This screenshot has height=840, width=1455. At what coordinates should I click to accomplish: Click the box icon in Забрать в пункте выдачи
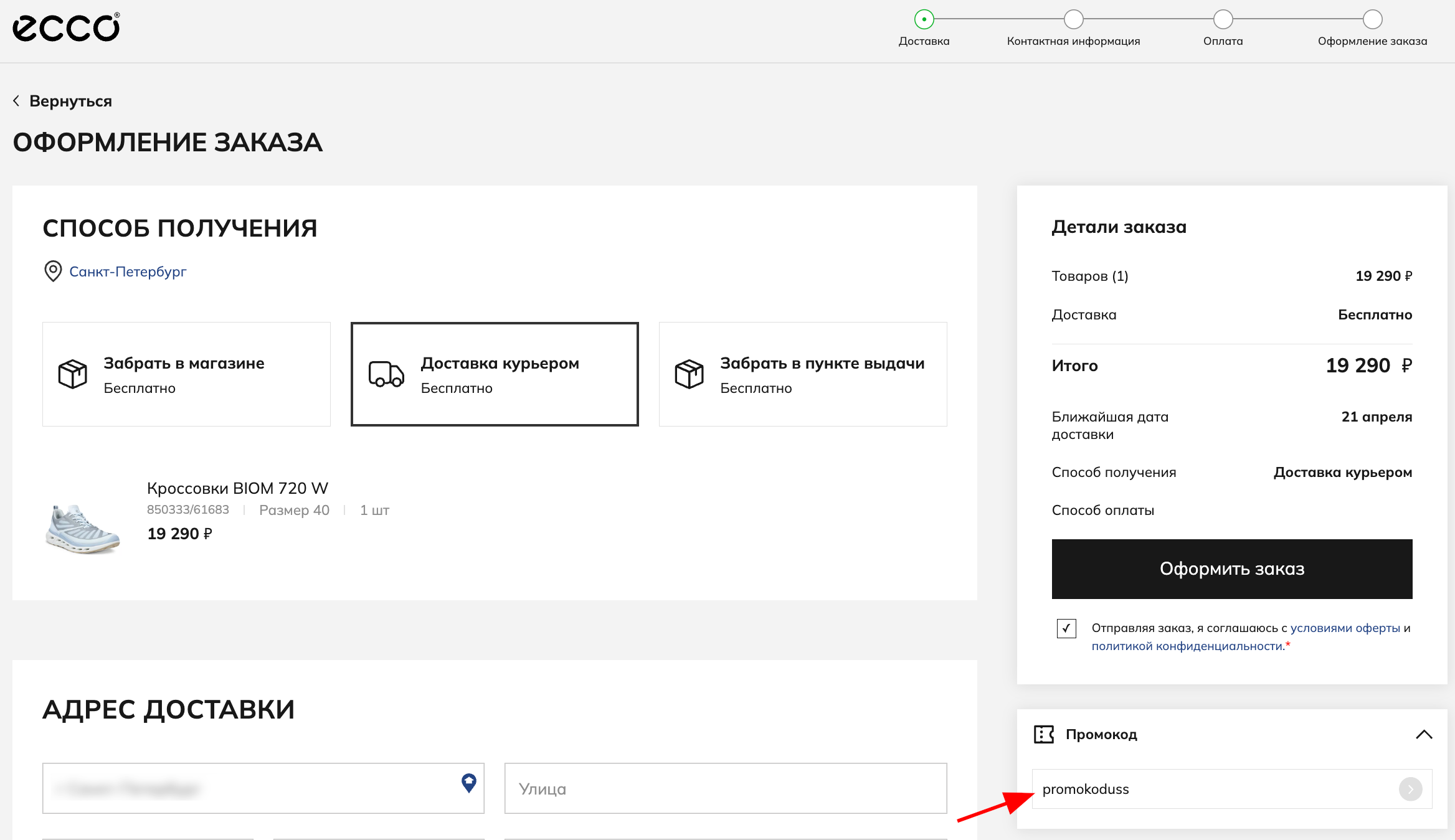click(x=689, y=374)
